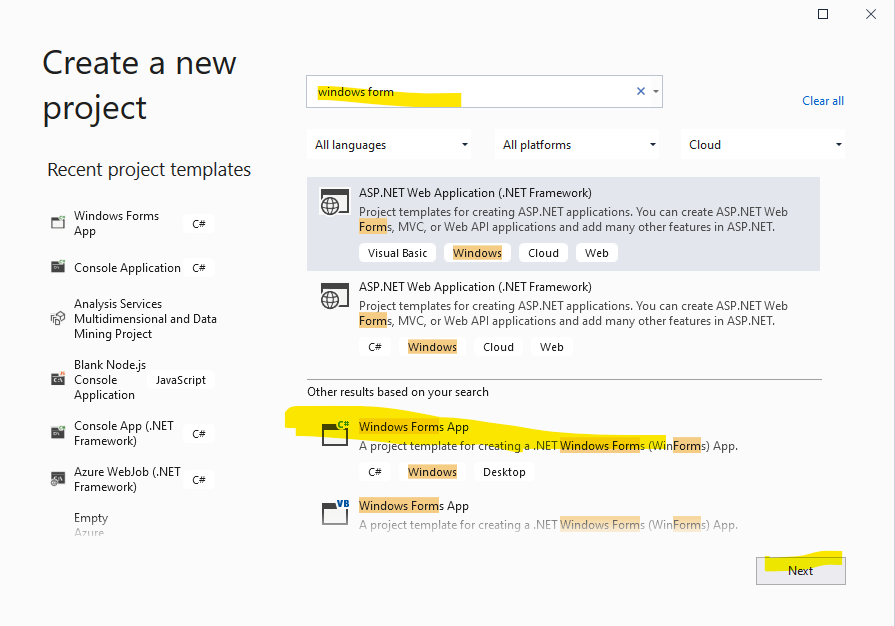The height and width of the screenshot is (626, 895).
Task: Clear the search box with the X icon
Action: pyautogui.click(x=641, y=91)
